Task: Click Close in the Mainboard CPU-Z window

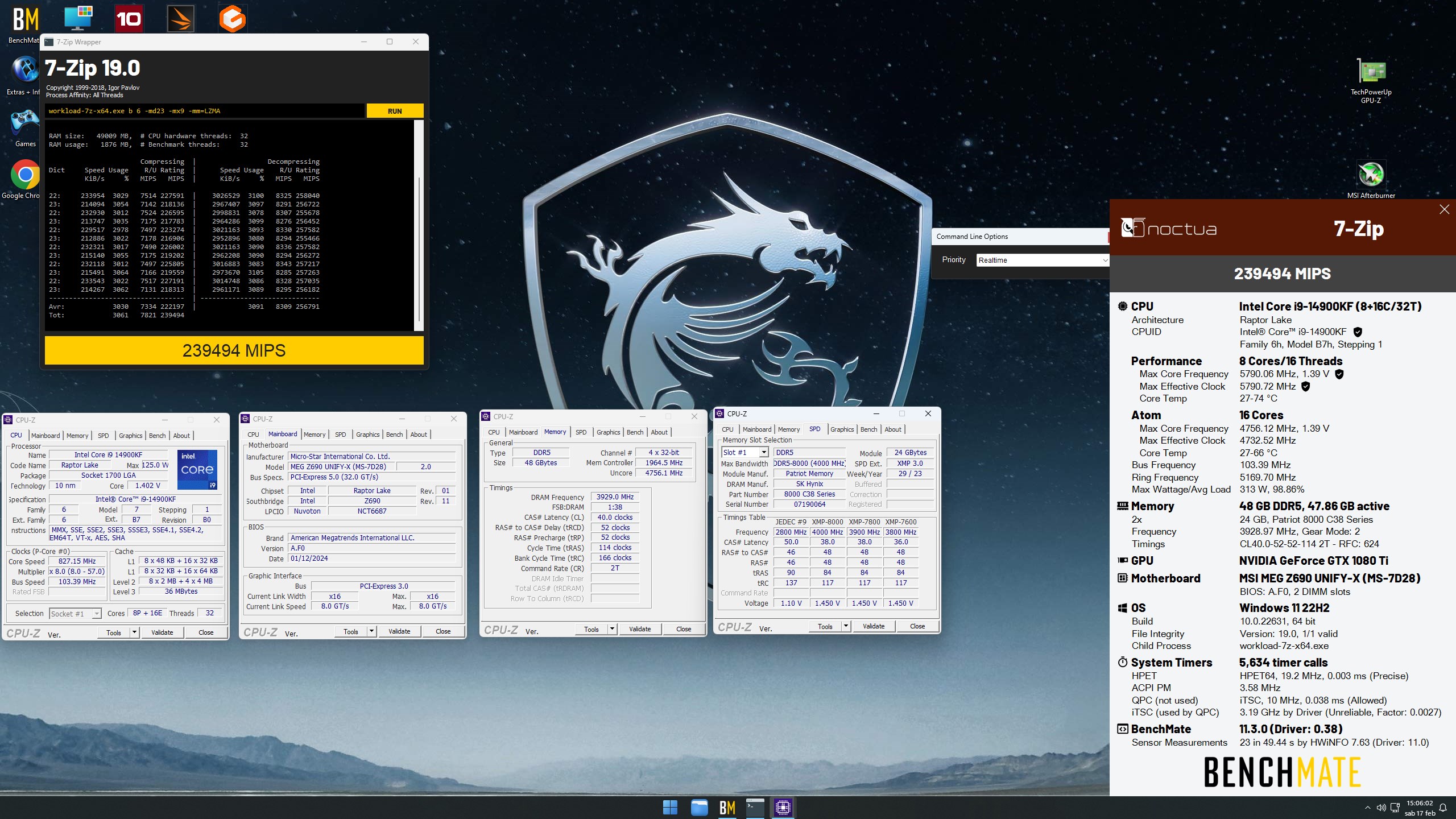Action: click(x=443, y=631)
